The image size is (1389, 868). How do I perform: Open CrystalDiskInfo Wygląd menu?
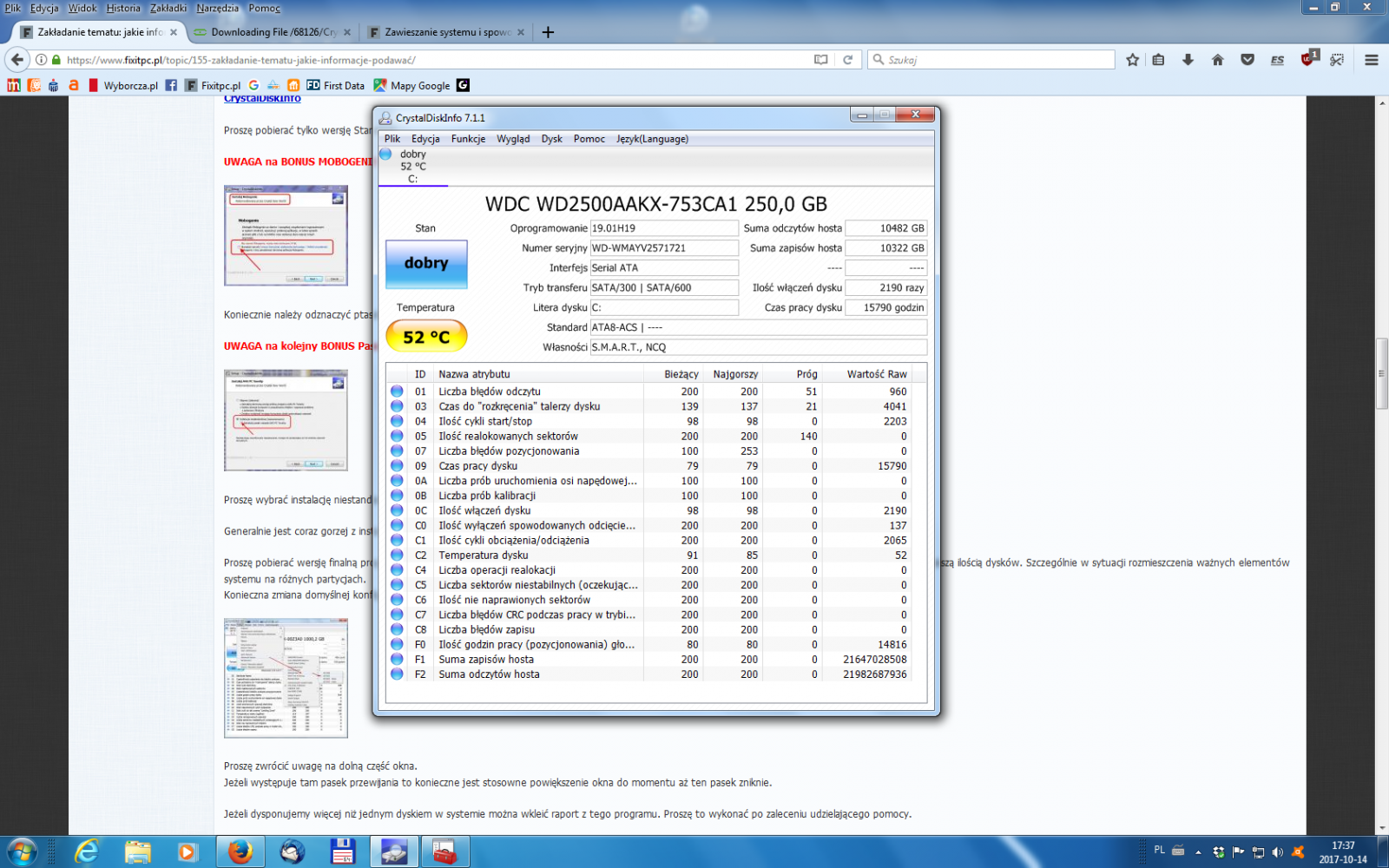(513, 139)
